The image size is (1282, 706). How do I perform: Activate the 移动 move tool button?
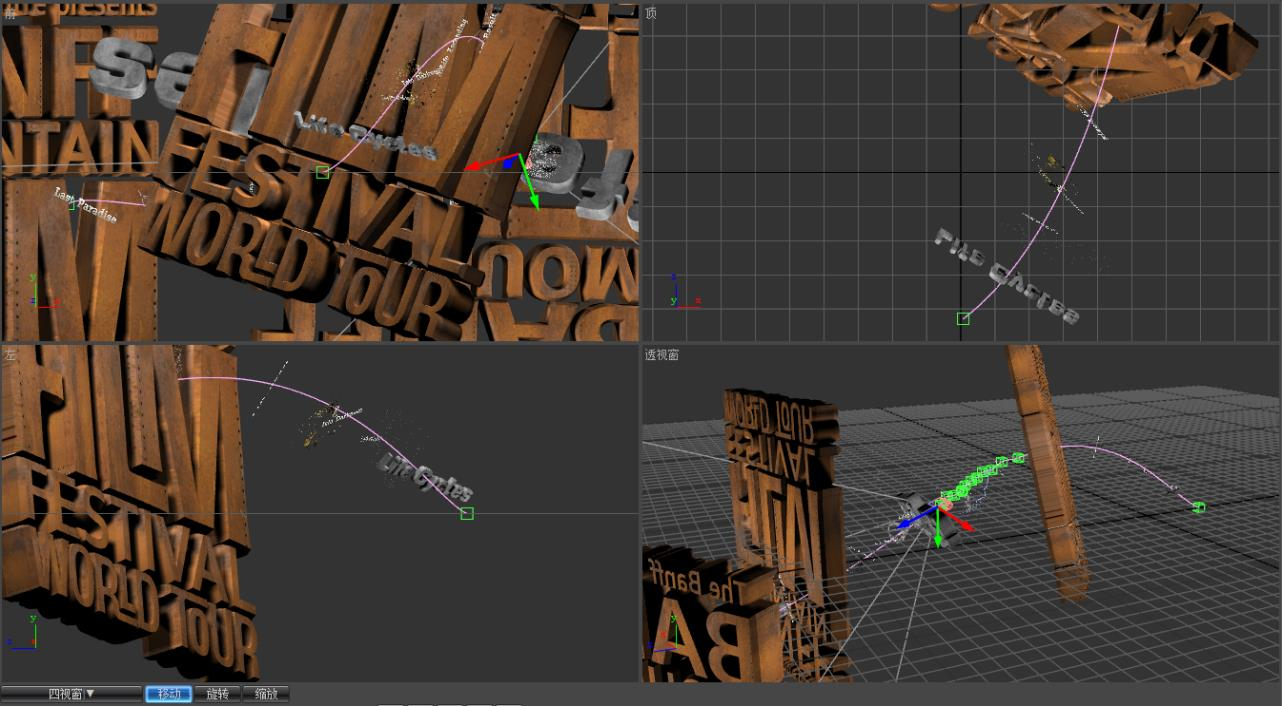coord(168,693)
